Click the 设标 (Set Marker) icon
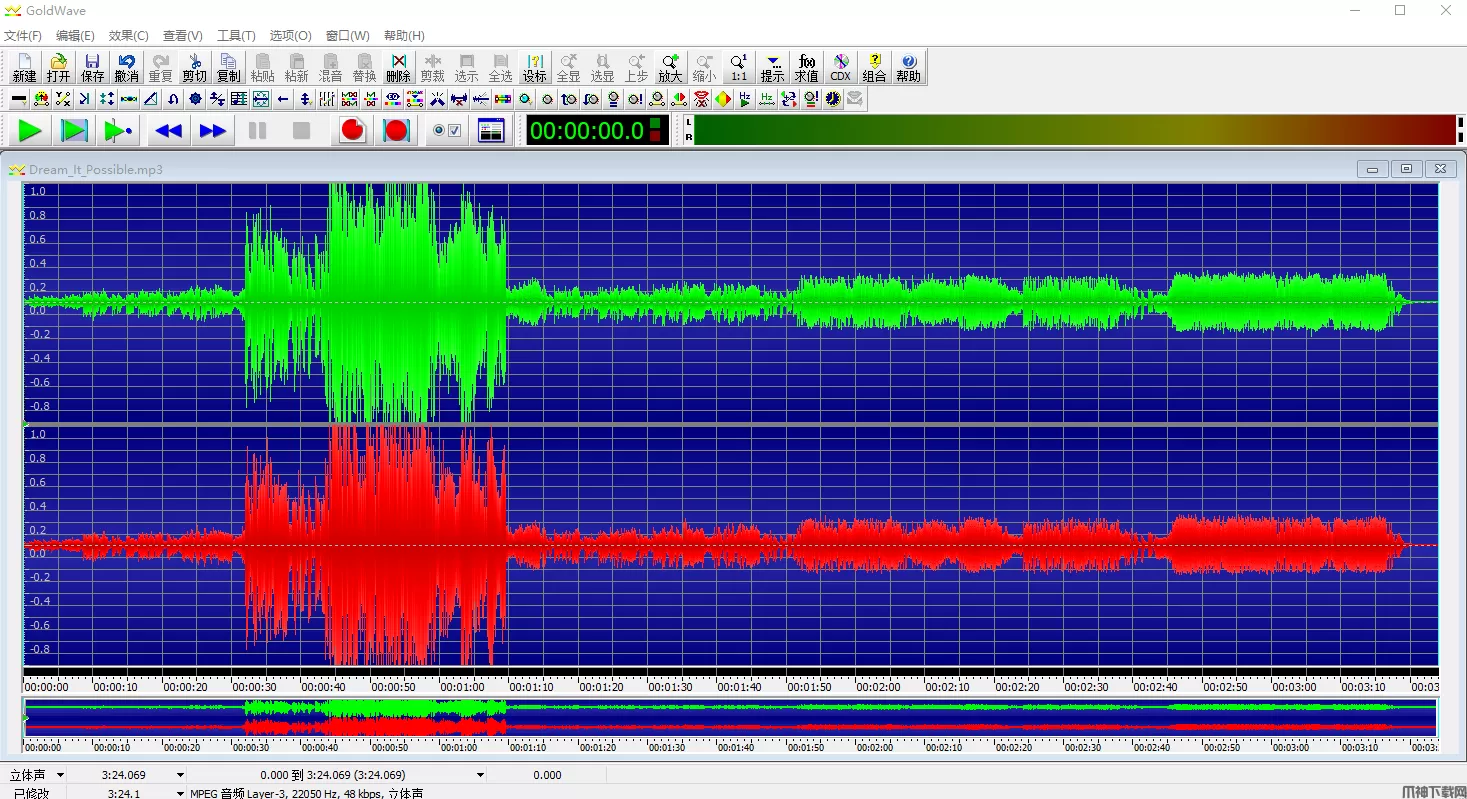The width and height of the screenshot is (1467, 799). (534, 67)
